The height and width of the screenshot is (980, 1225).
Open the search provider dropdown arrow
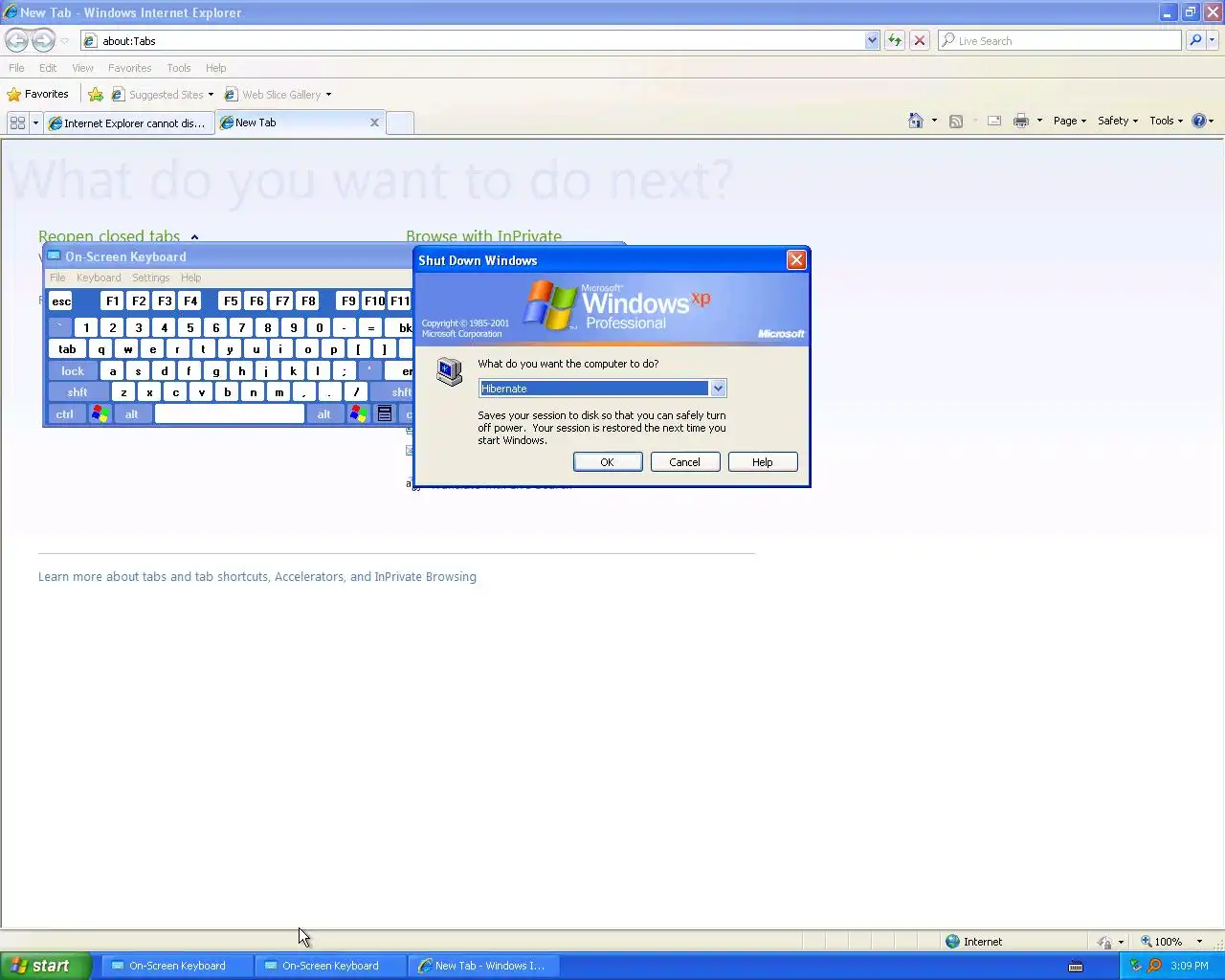click(x=1213, y=40)
